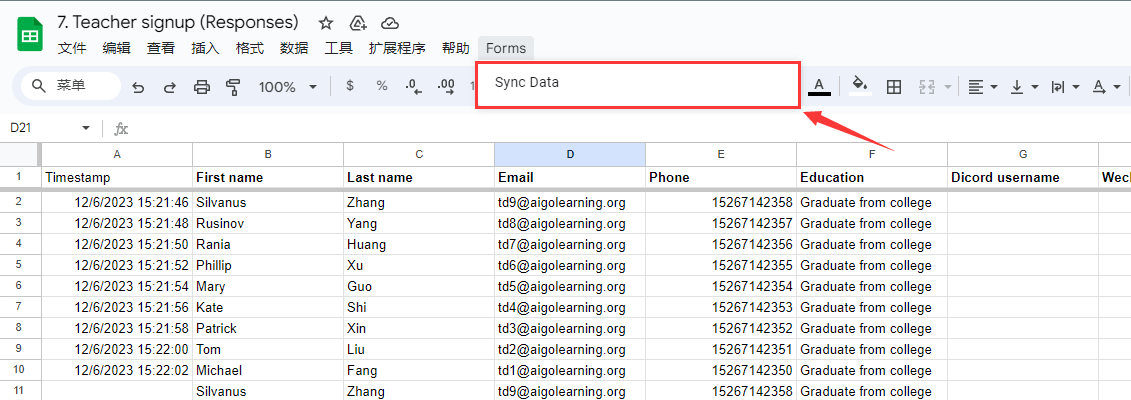This screenshot has width=1131, height=400.
Task: Open the cell borders tool
Action: [894, 87]
